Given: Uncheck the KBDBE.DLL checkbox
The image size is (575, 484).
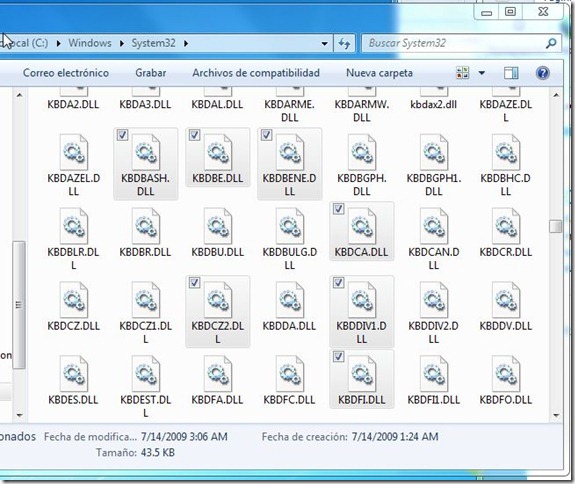Looking at the screenshot, I should coord(194,135).
